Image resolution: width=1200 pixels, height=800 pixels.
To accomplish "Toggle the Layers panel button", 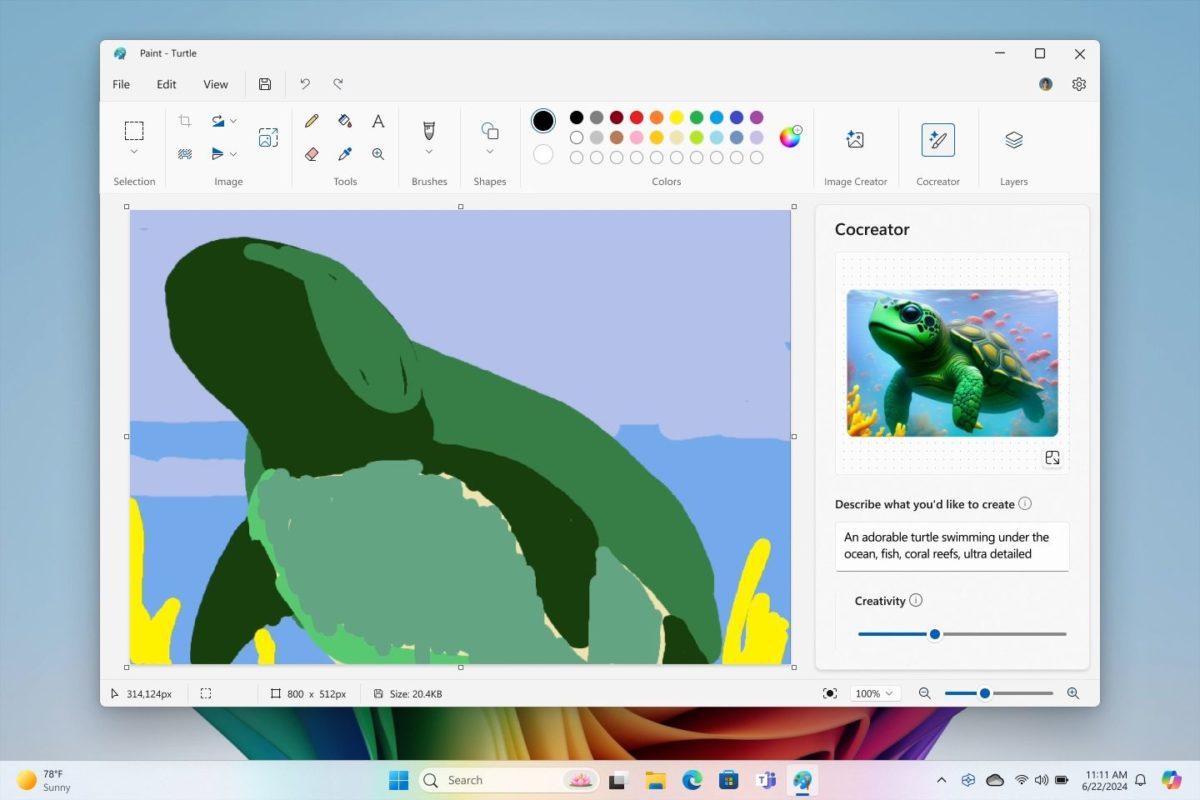I will click(x=1014, y=140).
